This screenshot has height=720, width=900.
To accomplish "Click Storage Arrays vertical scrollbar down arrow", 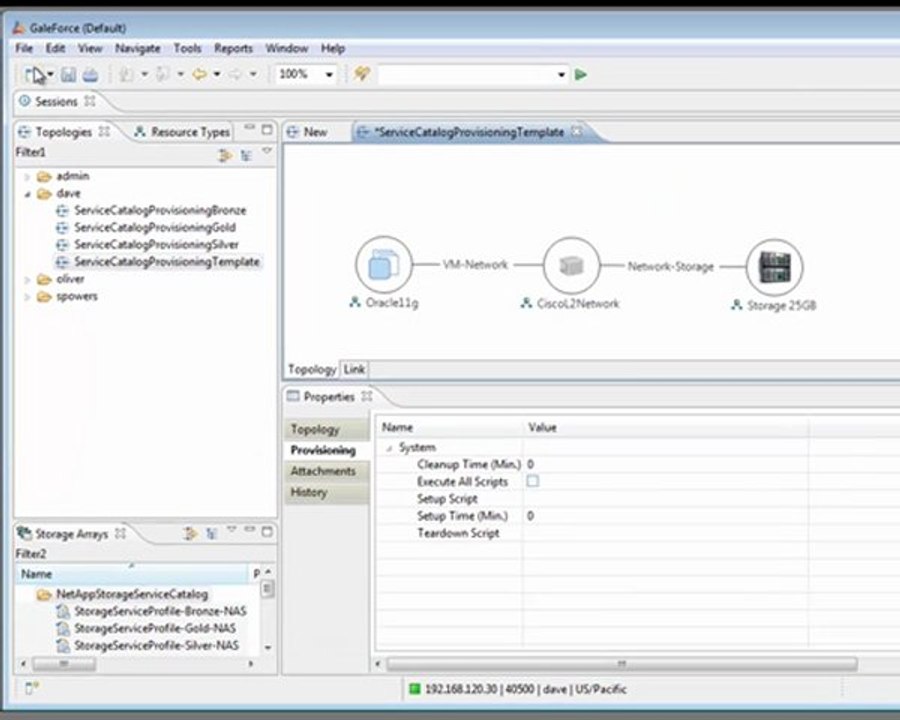I will pos(267,647).
